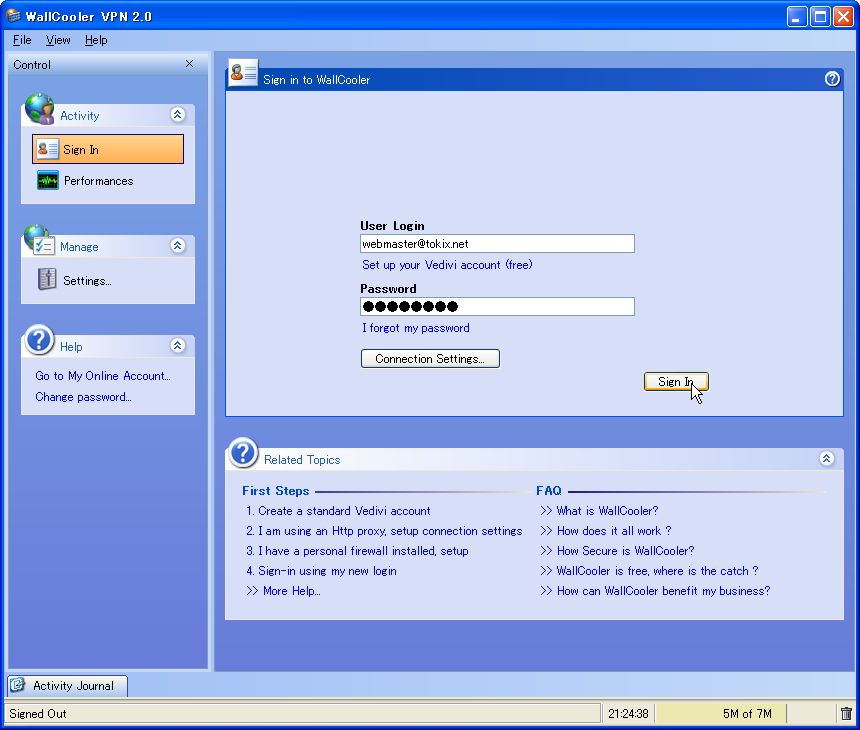
Task: Open WallCooler is free, where is the catch ?
Action: click(x=649, y=571)
